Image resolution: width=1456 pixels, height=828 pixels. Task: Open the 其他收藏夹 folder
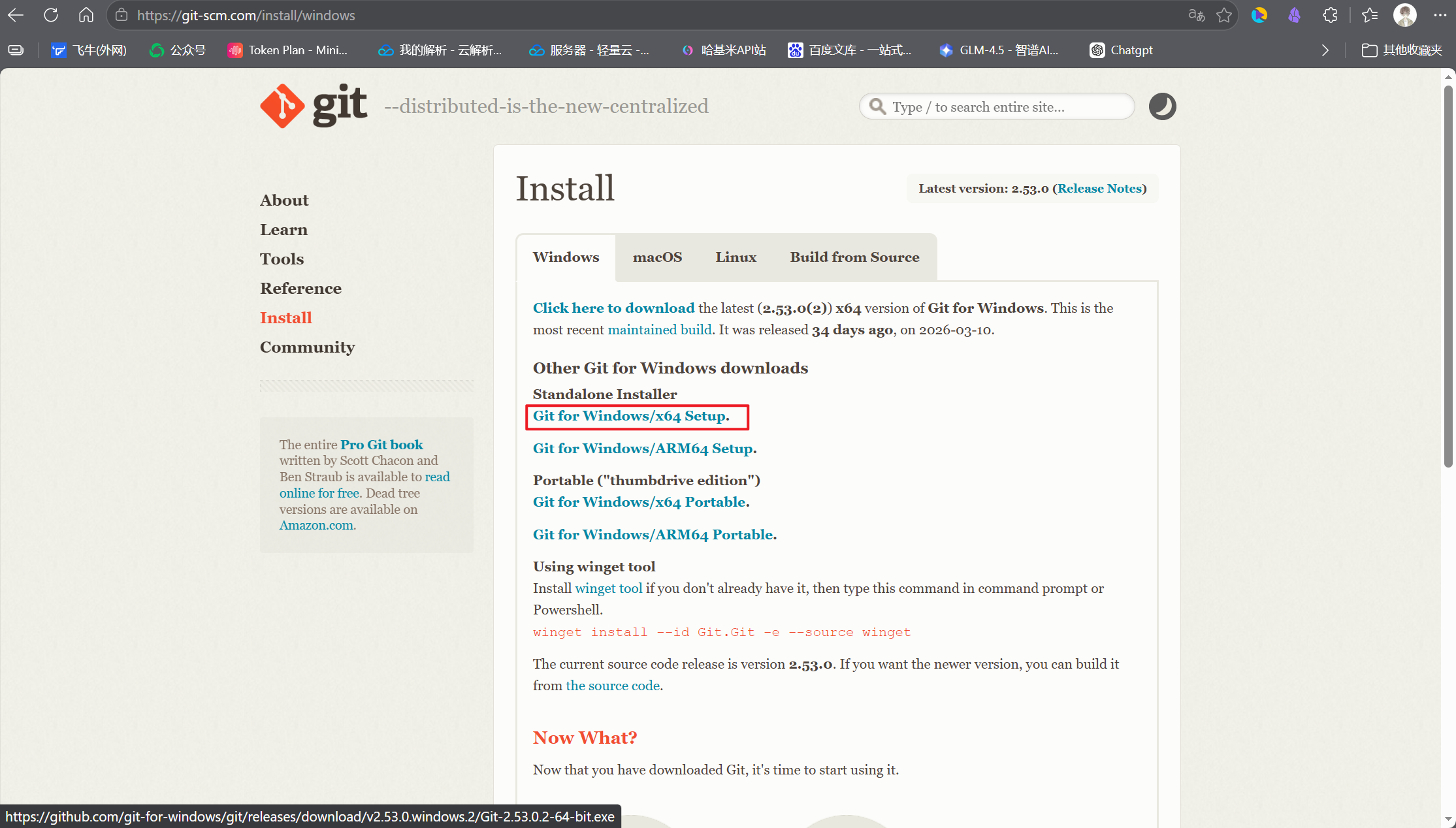click(x=1402, y=50)
